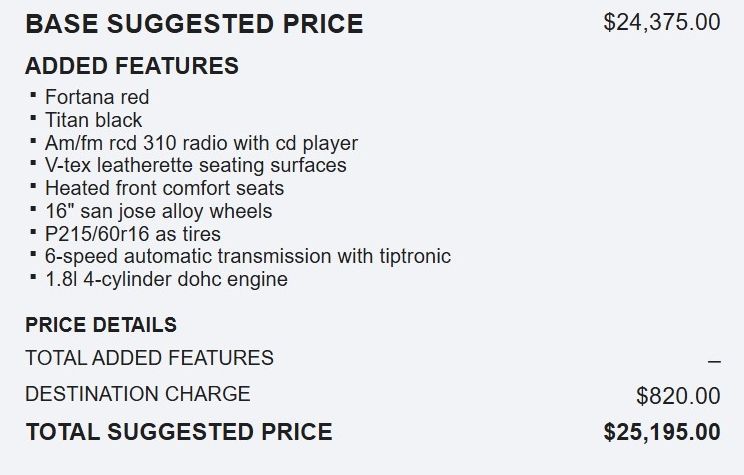Select the 1.8l 4-cylinder dohc engine item

[166, 279]
